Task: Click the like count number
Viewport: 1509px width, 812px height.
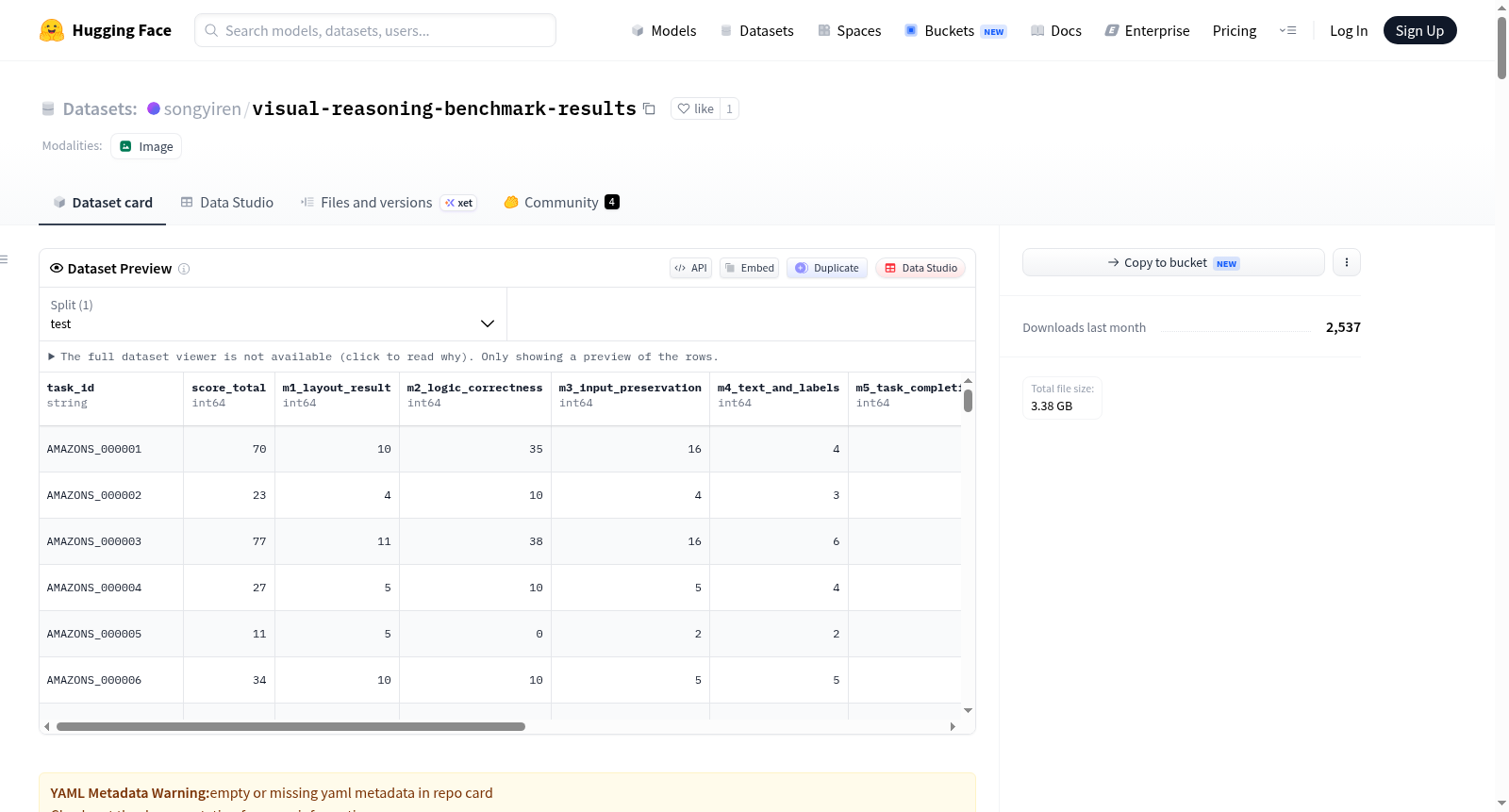Action: click(729, 108)
